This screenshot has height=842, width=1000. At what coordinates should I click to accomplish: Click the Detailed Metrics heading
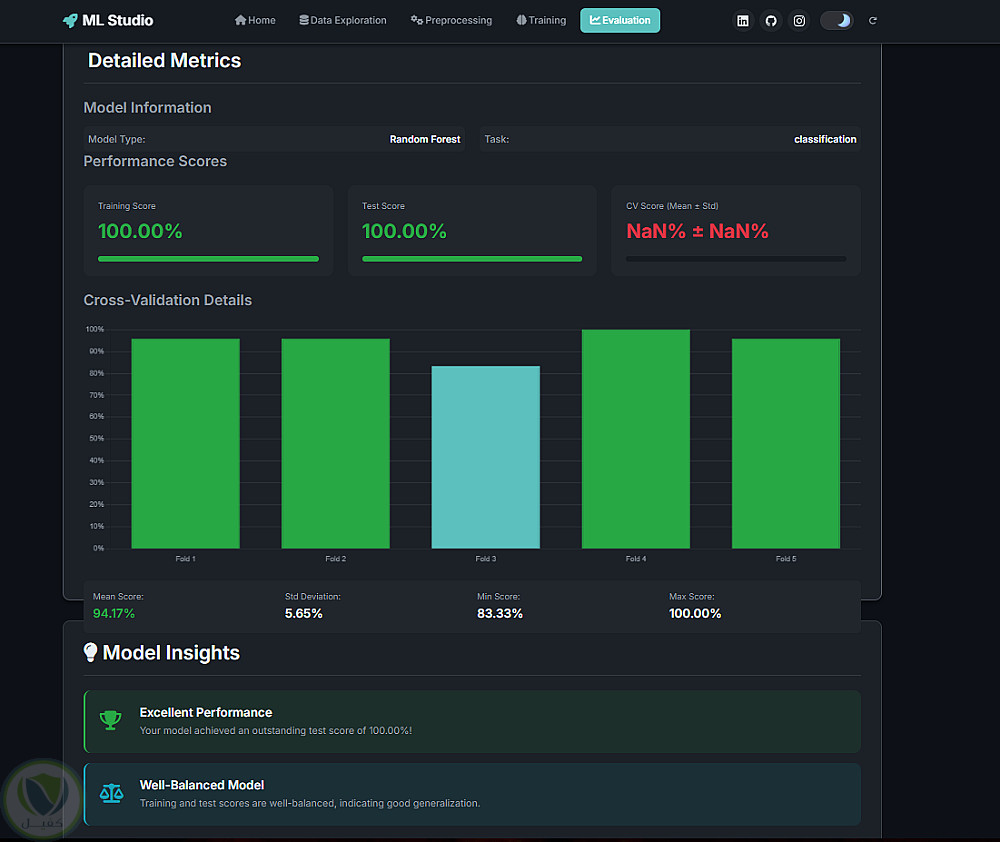click(x=165, y=61)
